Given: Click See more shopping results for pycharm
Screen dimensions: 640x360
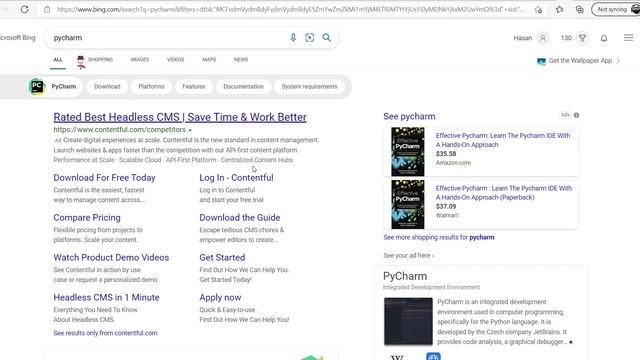Looking at the screenshot, I should pos(439,237).
